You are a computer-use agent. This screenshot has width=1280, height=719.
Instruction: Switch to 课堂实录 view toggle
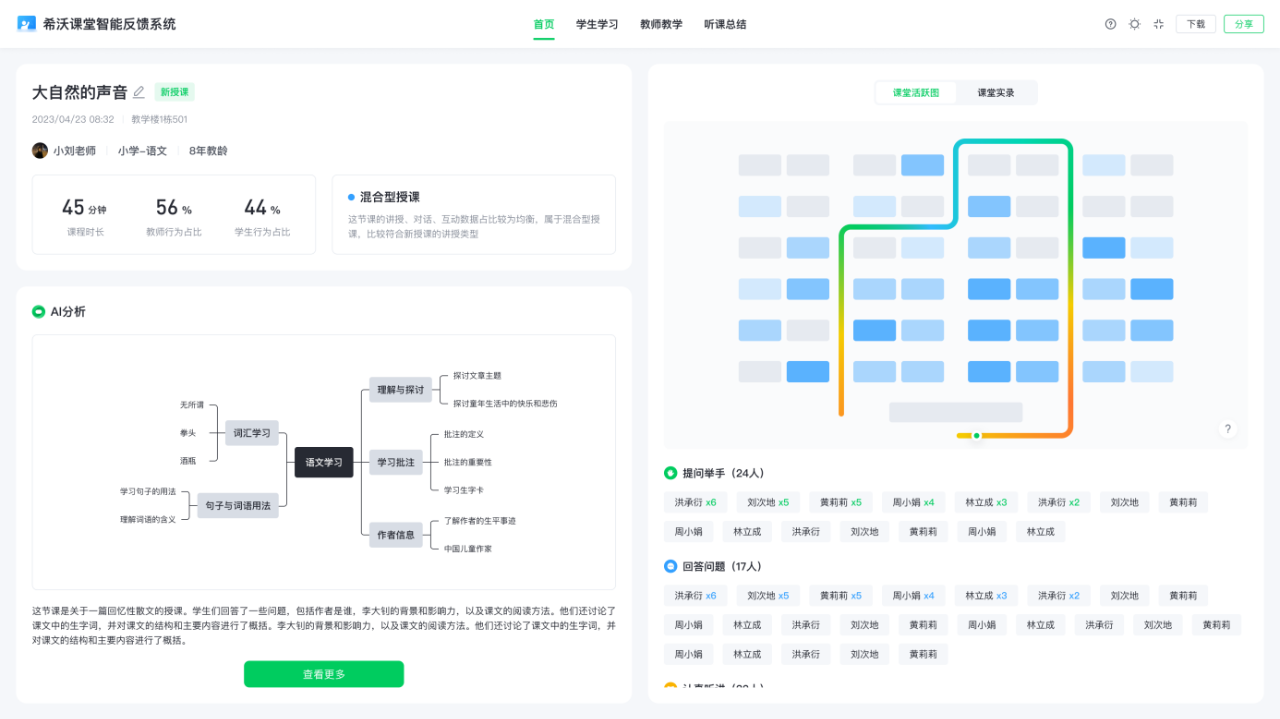click(x=996, y=93)
